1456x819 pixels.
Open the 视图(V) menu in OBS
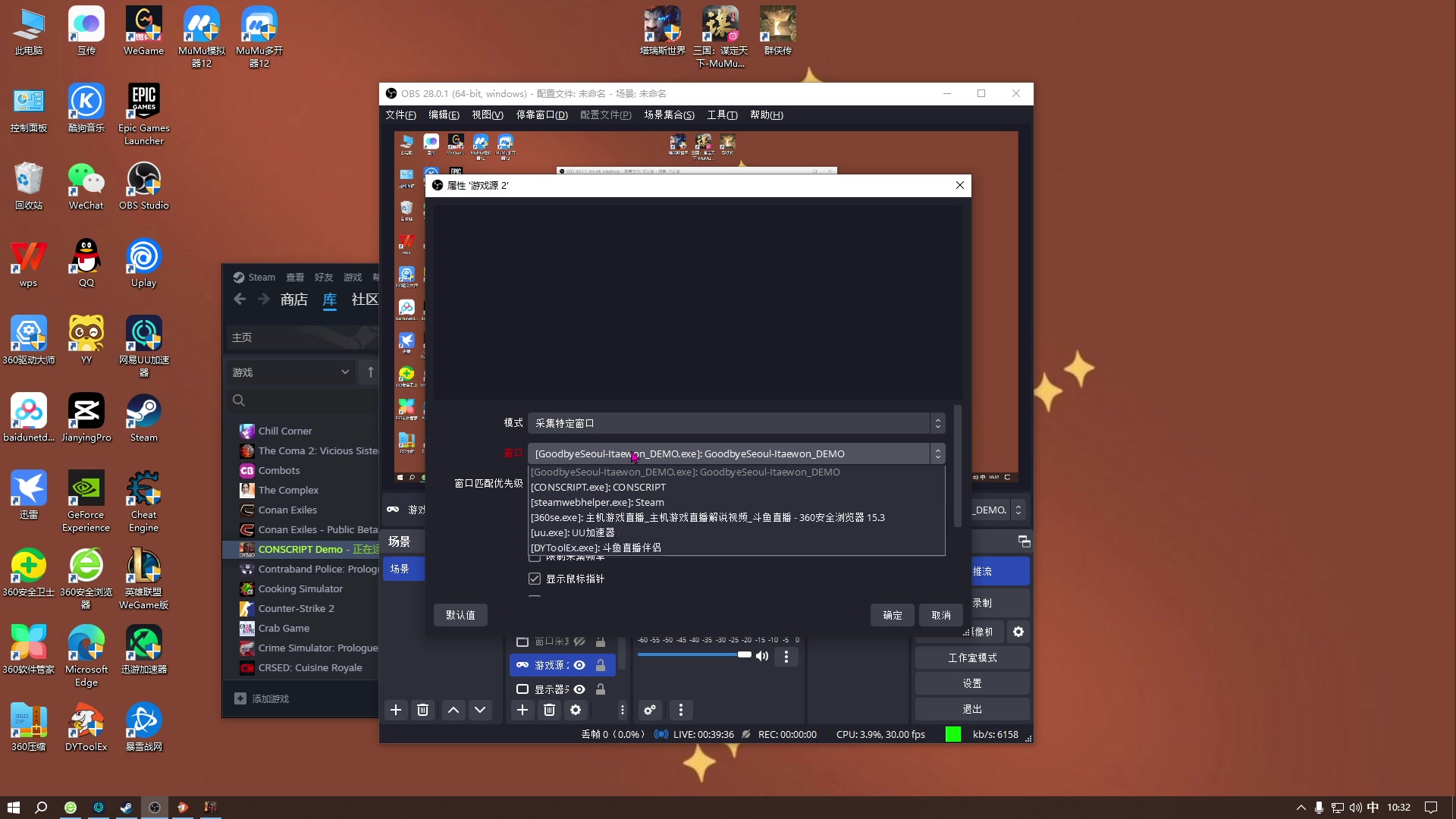tap(488, 115)
